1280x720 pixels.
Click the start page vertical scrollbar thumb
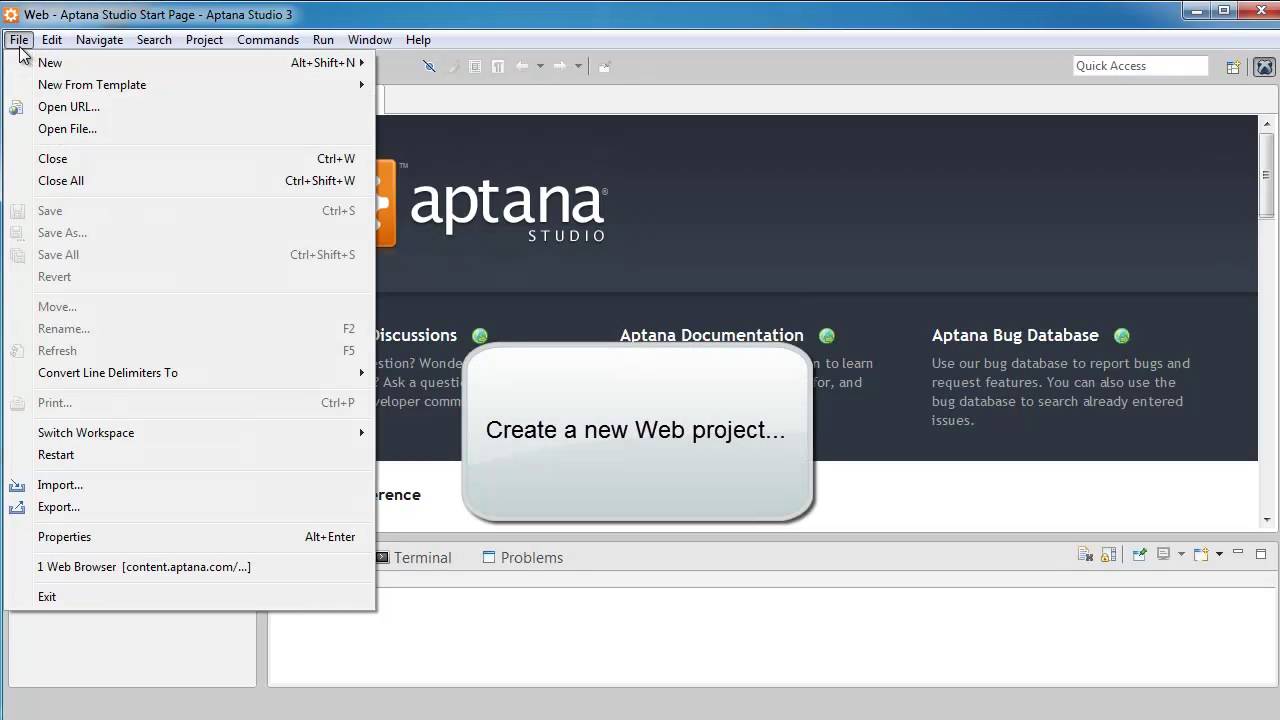click(x=1267, y=175)
